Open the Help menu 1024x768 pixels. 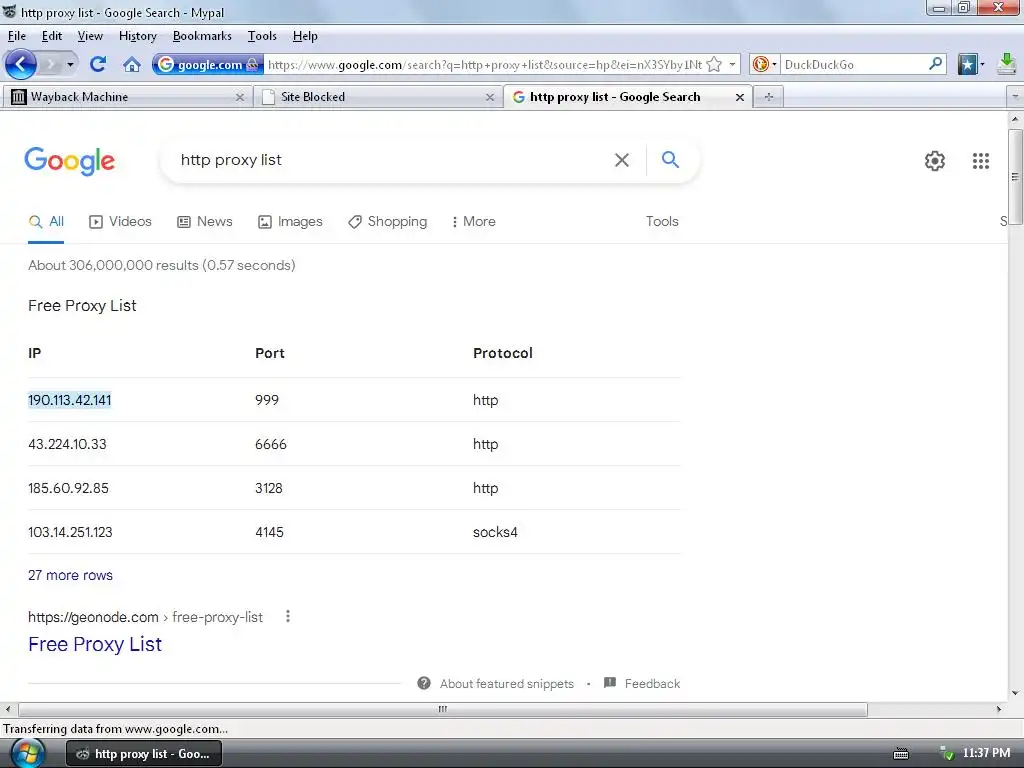pos(305,36)
